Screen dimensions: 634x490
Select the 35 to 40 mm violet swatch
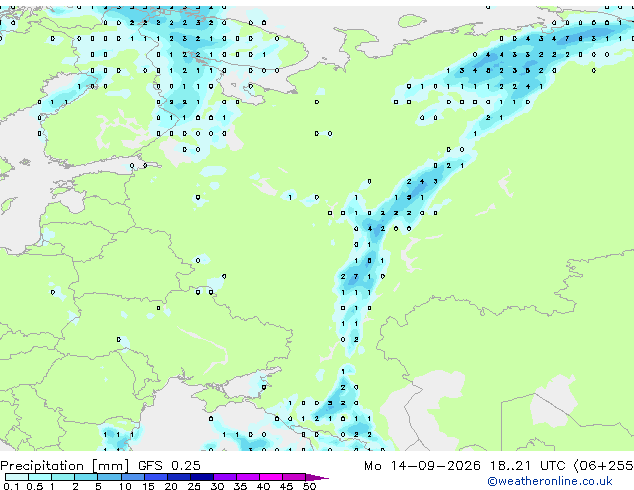pos(248,477)
